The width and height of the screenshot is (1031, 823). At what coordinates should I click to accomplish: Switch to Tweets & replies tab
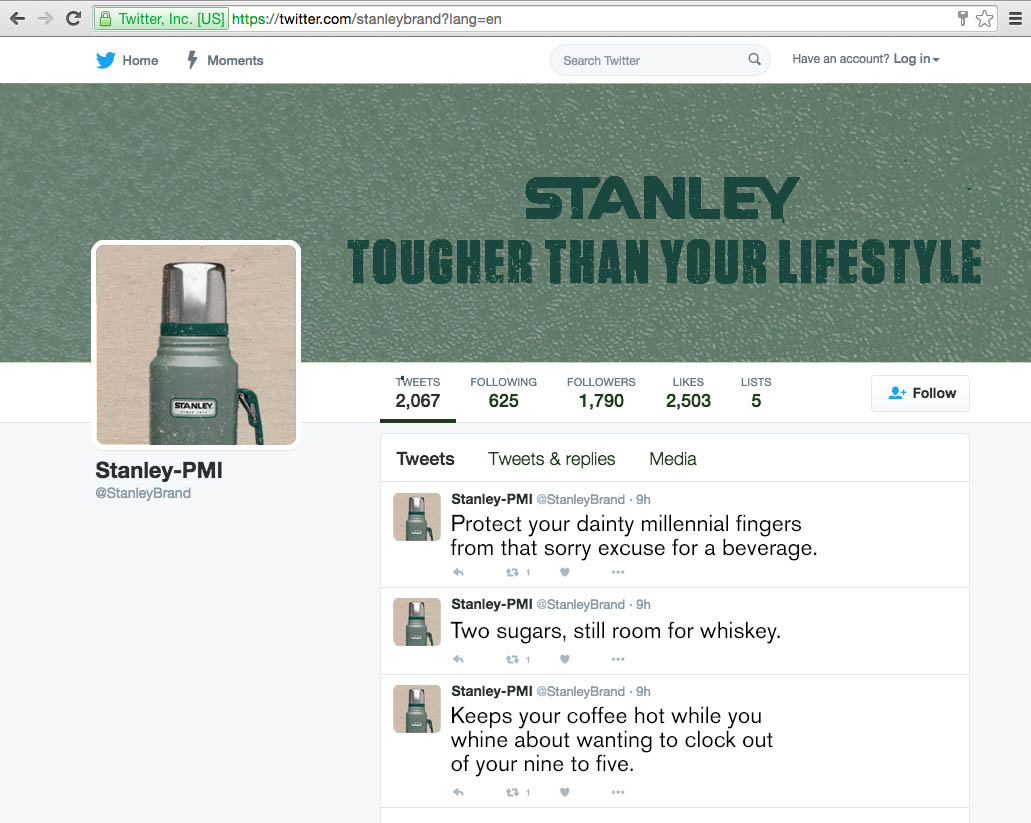pyautogui.click(x=551, y=459)
